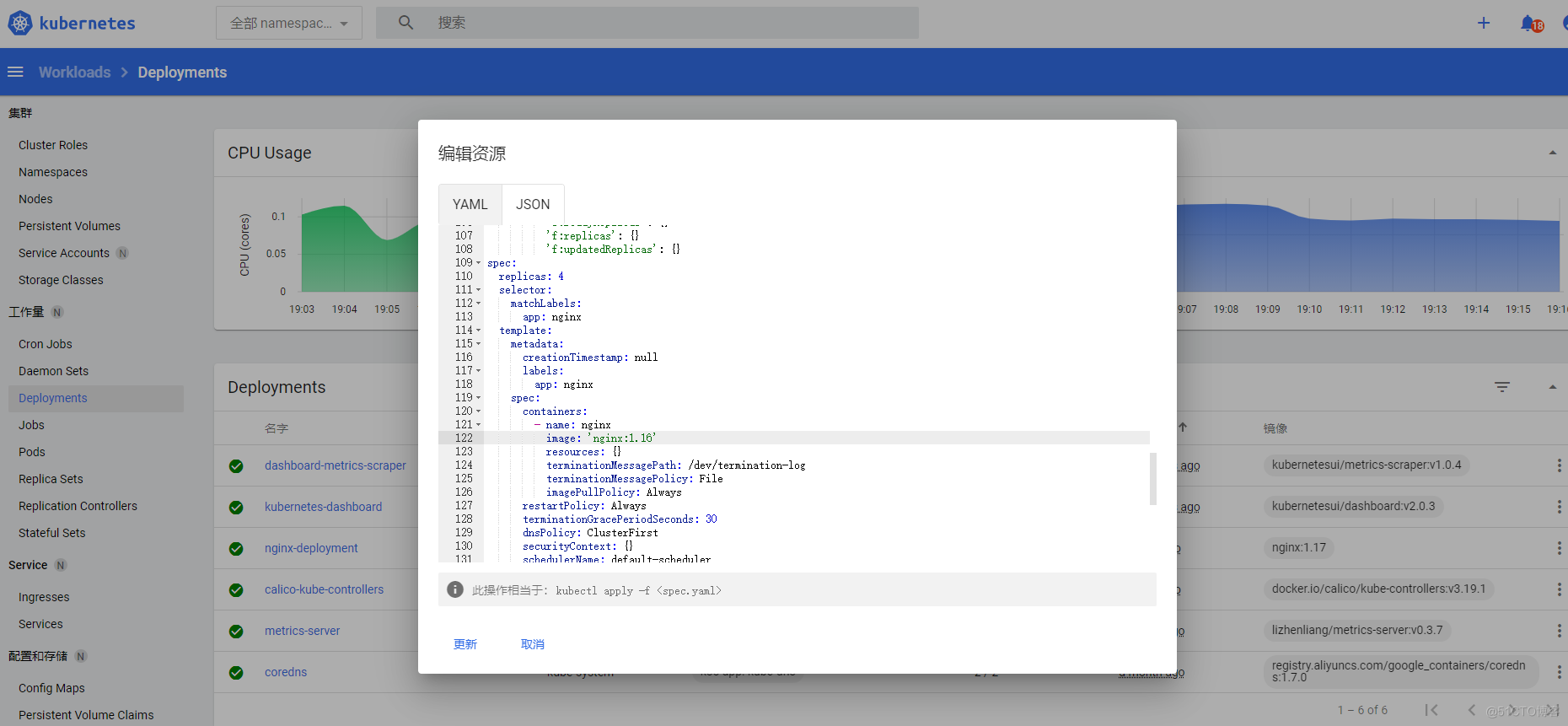The width and height of the screenshot is (1568, 726).
Task: Click the YAML editor vertical scrollbar
Action: tap(1152, 479)
